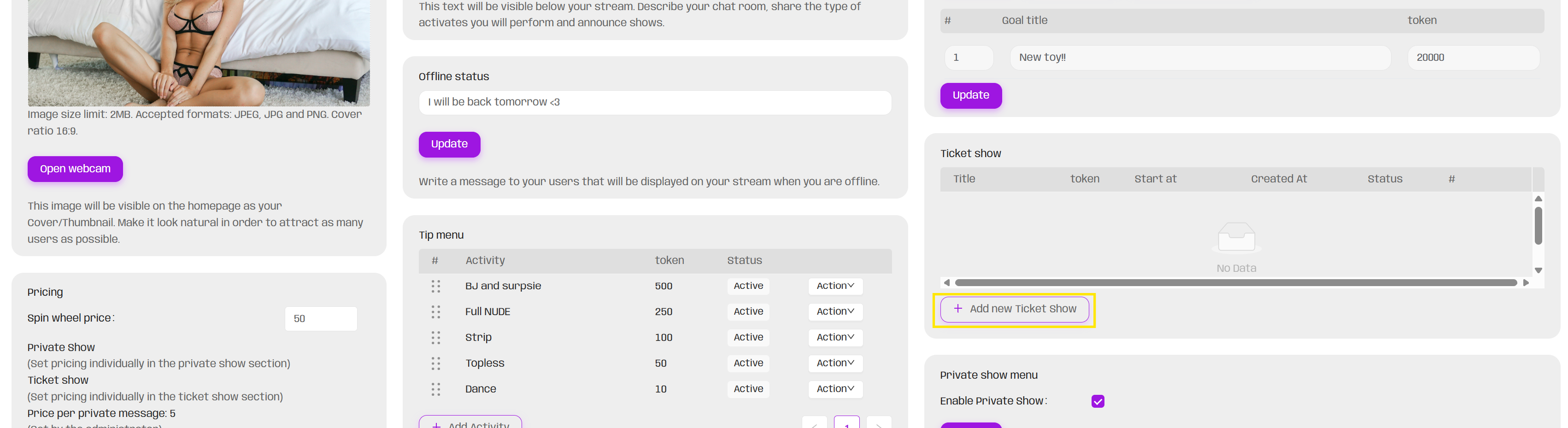Click the Offline status message field
The height and width of the screenshot is (428, 1568).
point(654,102)
